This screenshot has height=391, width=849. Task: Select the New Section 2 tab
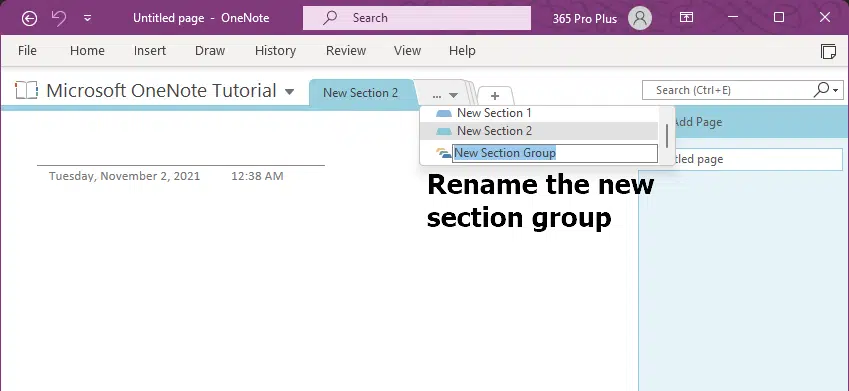pos(361,93)
